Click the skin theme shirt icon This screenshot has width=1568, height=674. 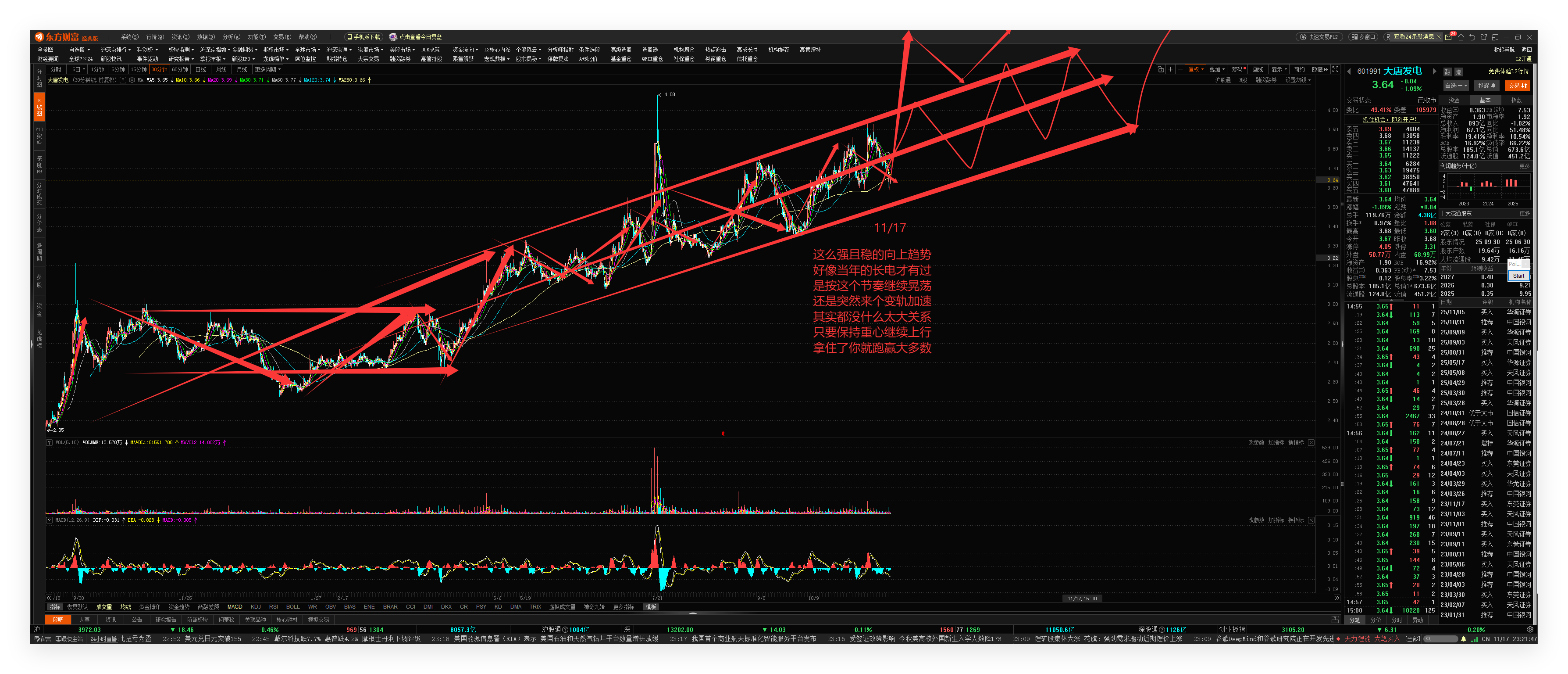(1483, 38)
